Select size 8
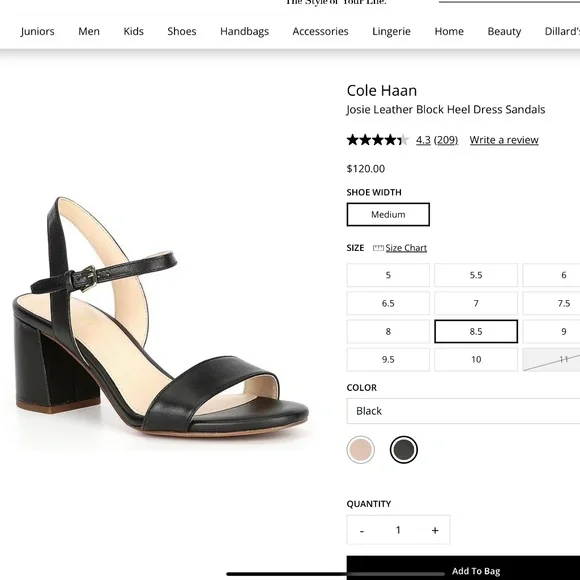This screenshot has height=580, width=580. coord(388,331)
